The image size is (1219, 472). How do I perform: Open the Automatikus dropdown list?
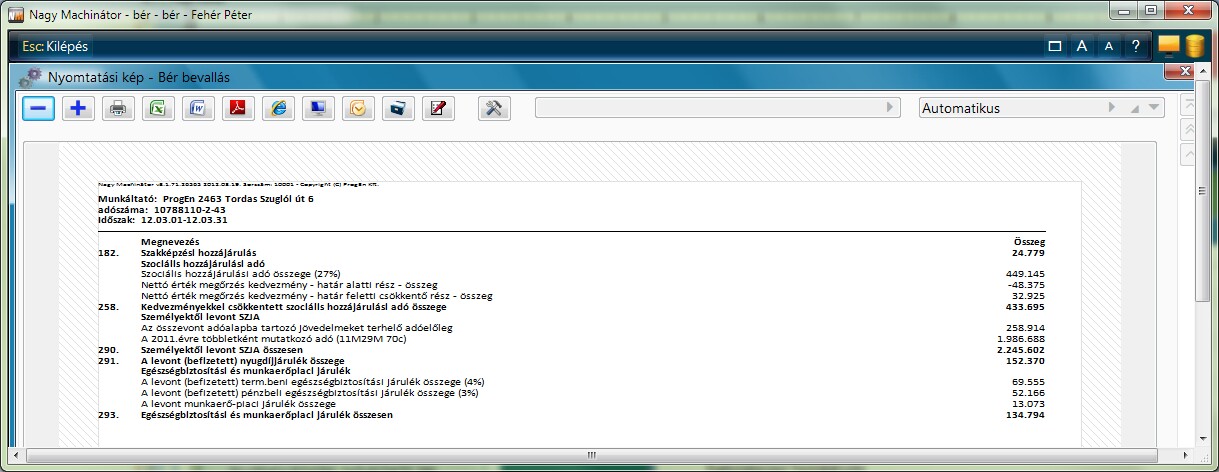(1155, 108)
